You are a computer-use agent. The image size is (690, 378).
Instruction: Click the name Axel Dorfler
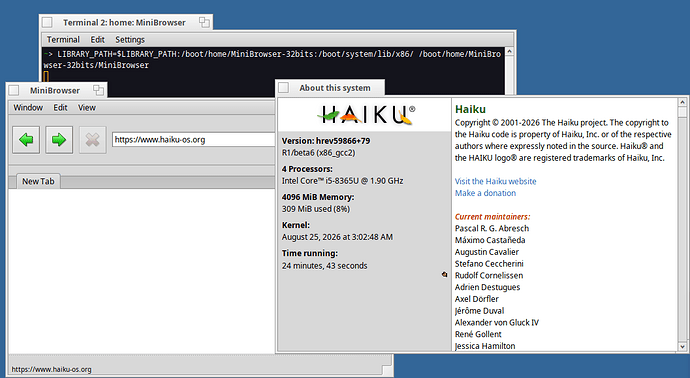click(x=477, y=299)
